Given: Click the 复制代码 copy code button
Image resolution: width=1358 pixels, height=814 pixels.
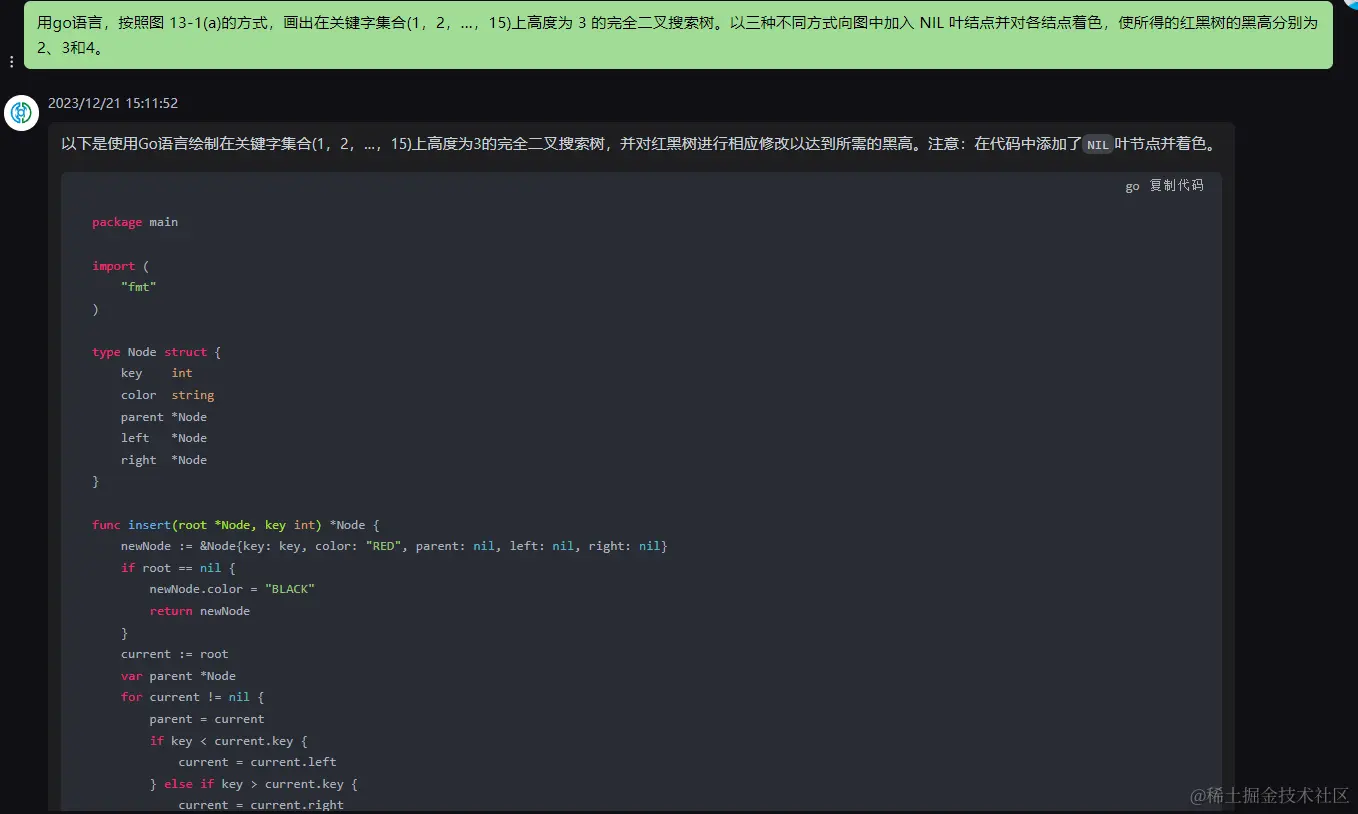Looking at the screenshot, I should 1176,185.
